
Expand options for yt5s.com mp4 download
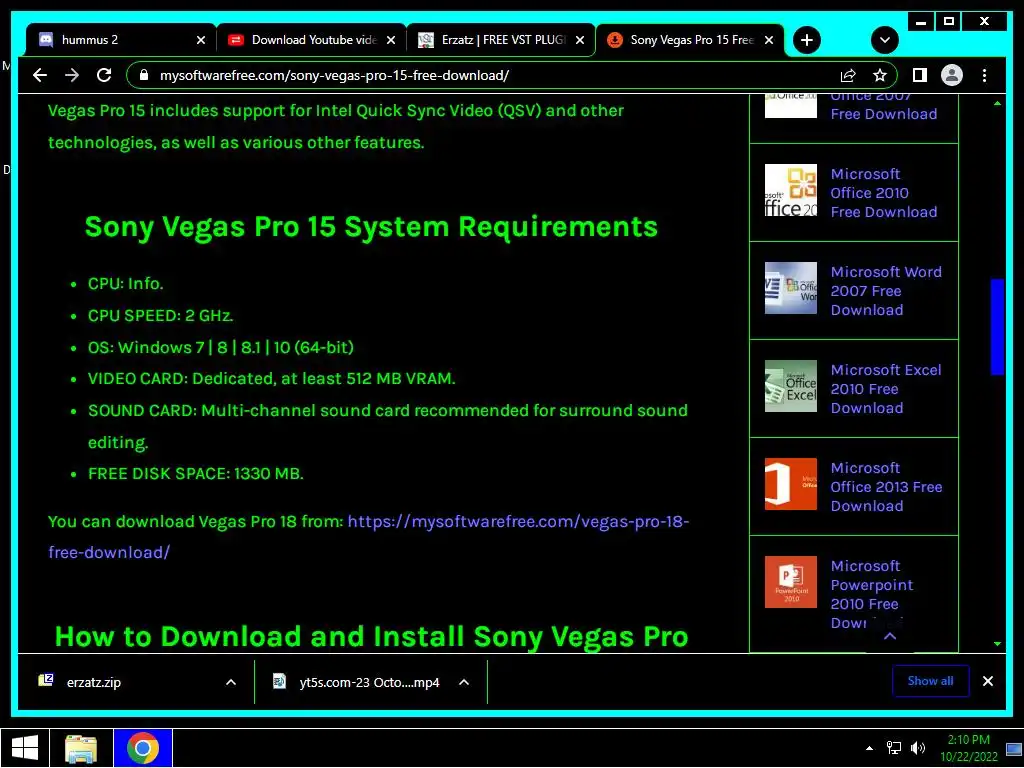[464, 682]
